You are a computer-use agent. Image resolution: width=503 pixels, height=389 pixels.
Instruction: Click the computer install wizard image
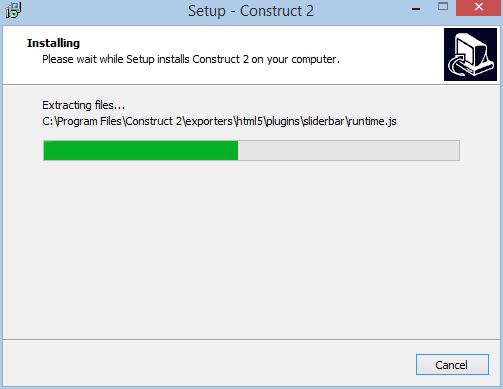click(470, 54)
